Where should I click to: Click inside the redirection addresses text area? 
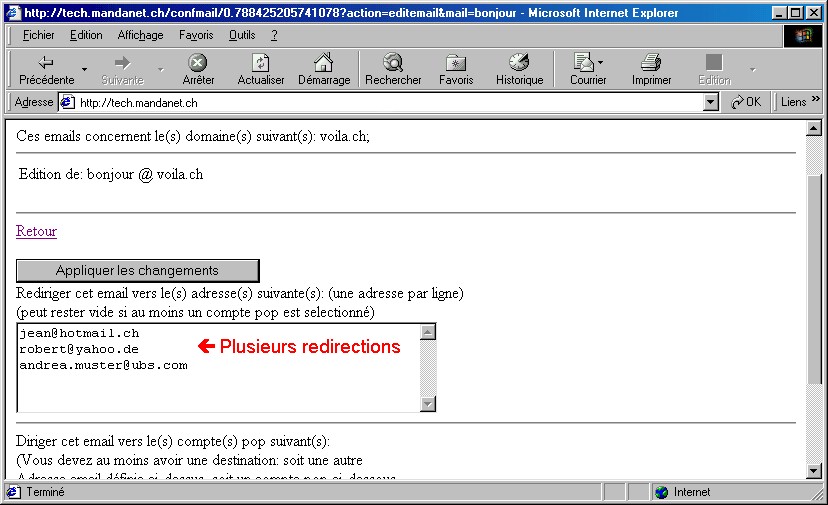(x=218, y=385)
